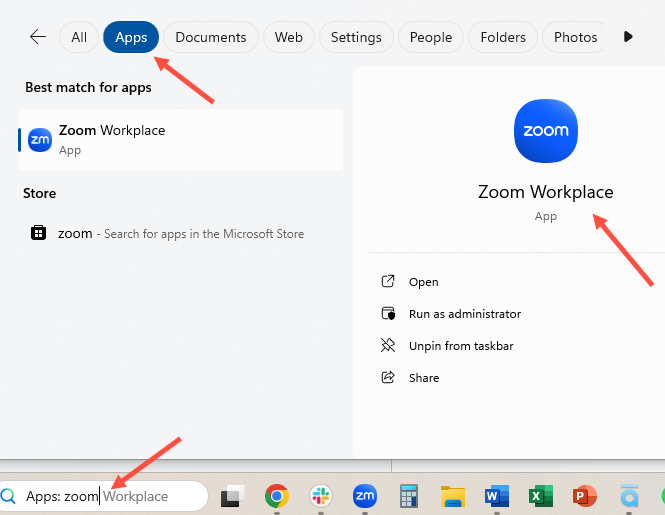Run Zoom Workplace as administrator
Image resolution: width=665 pixels, height=515 pixels.
465,314
